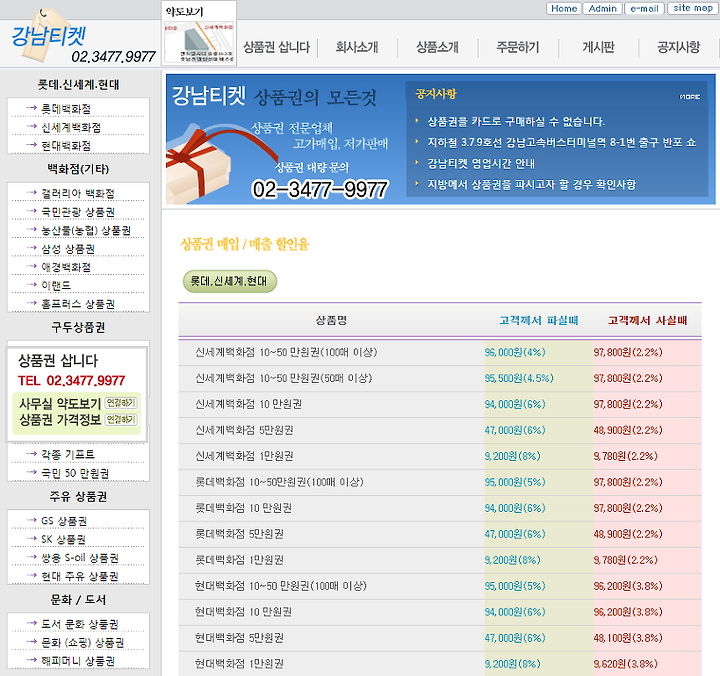This screenshot has height=676, width=720.
Task: Click the 롯데.신세계.현대 sidebar heading
Action: click(78, 84)
